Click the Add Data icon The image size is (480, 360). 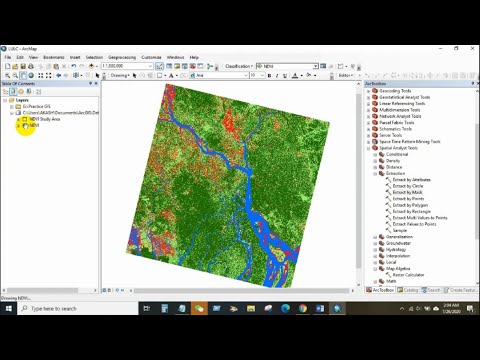pos(91,66)
